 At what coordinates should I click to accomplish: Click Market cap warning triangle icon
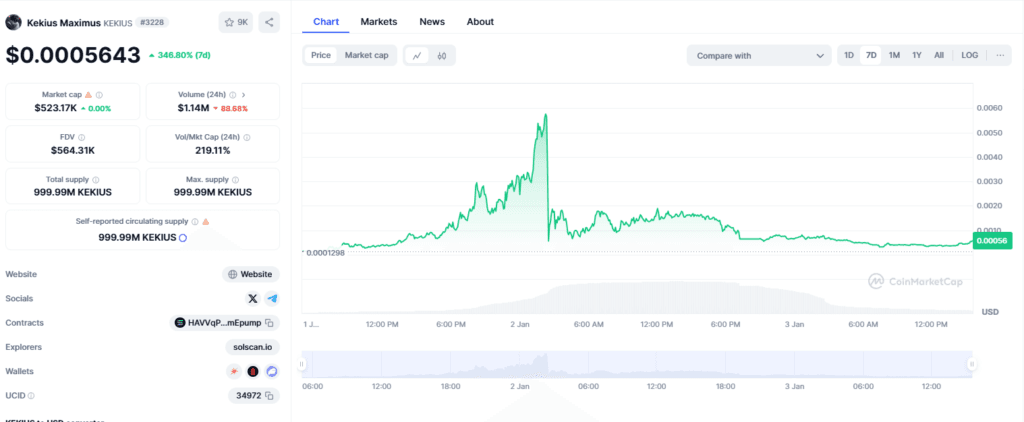[x=88, y=95]
